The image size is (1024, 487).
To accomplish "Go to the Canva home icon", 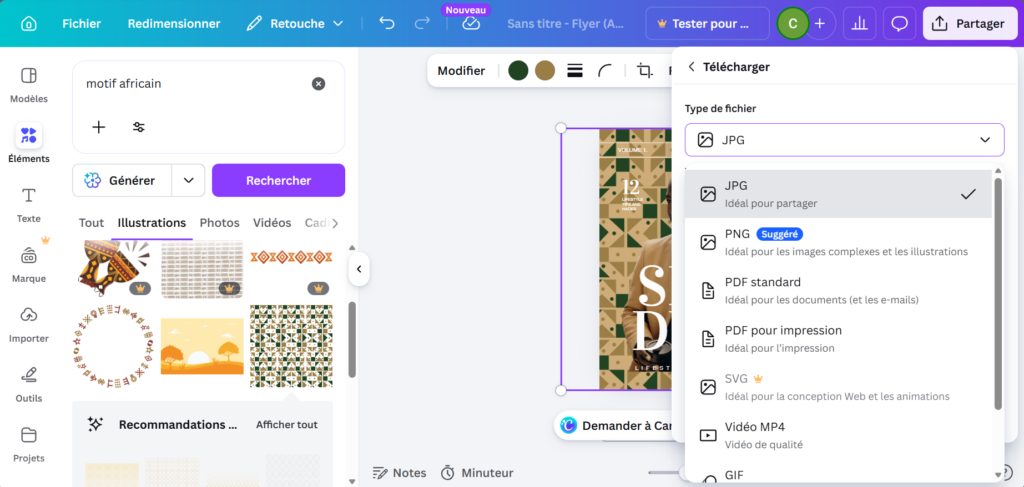I will (28, 24).
